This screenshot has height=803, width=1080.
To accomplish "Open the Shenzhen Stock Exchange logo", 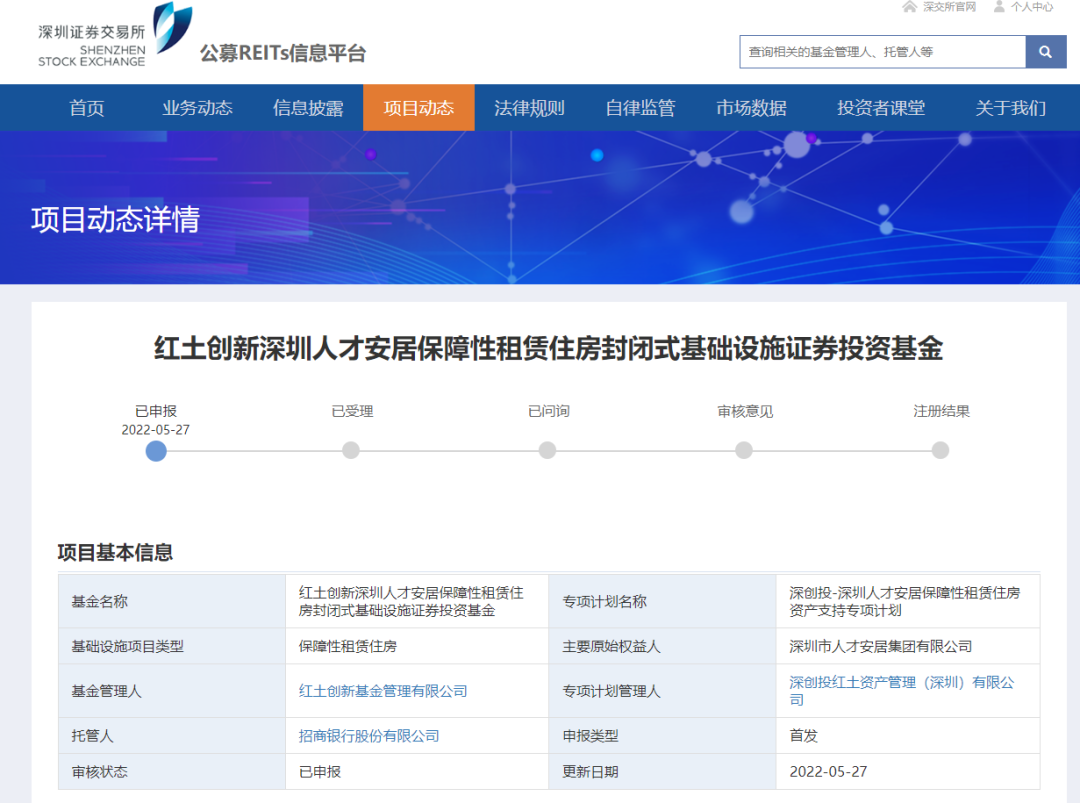I will [115, 35].
